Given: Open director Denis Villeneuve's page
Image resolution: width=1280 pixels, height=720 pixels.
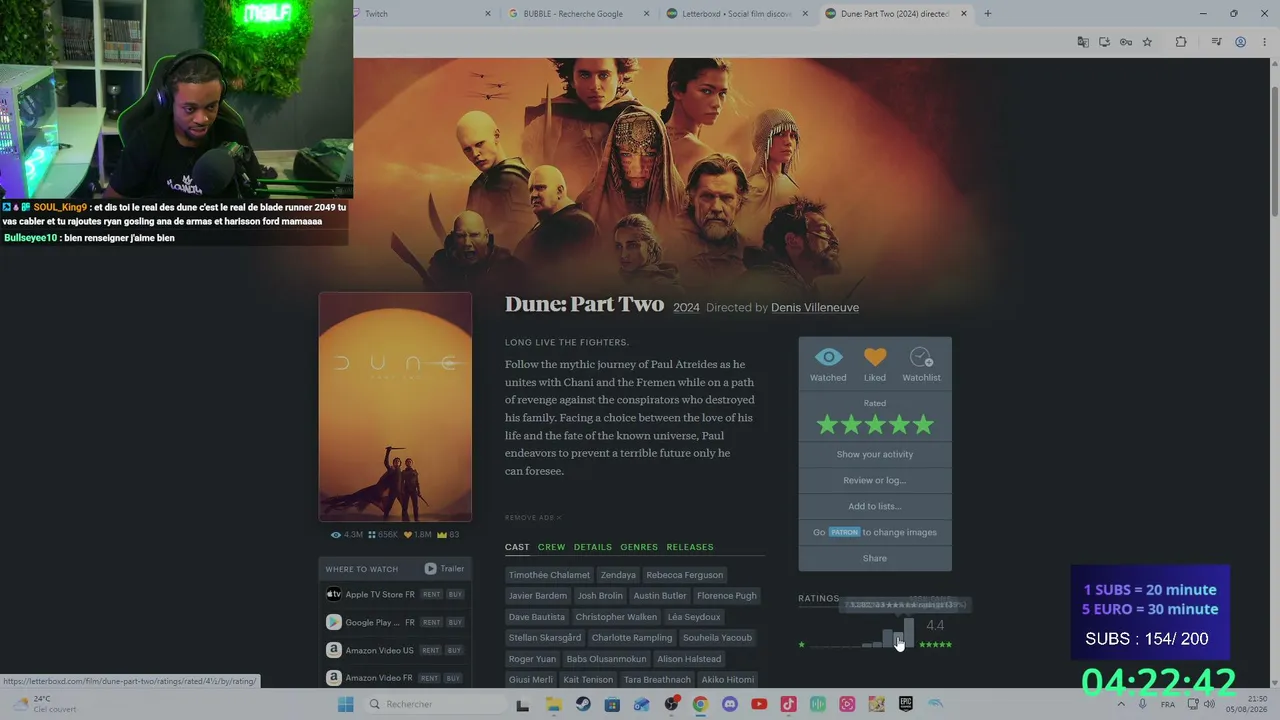Looking at the screenshot, I should pyautogui.click(x=815, y=308).
